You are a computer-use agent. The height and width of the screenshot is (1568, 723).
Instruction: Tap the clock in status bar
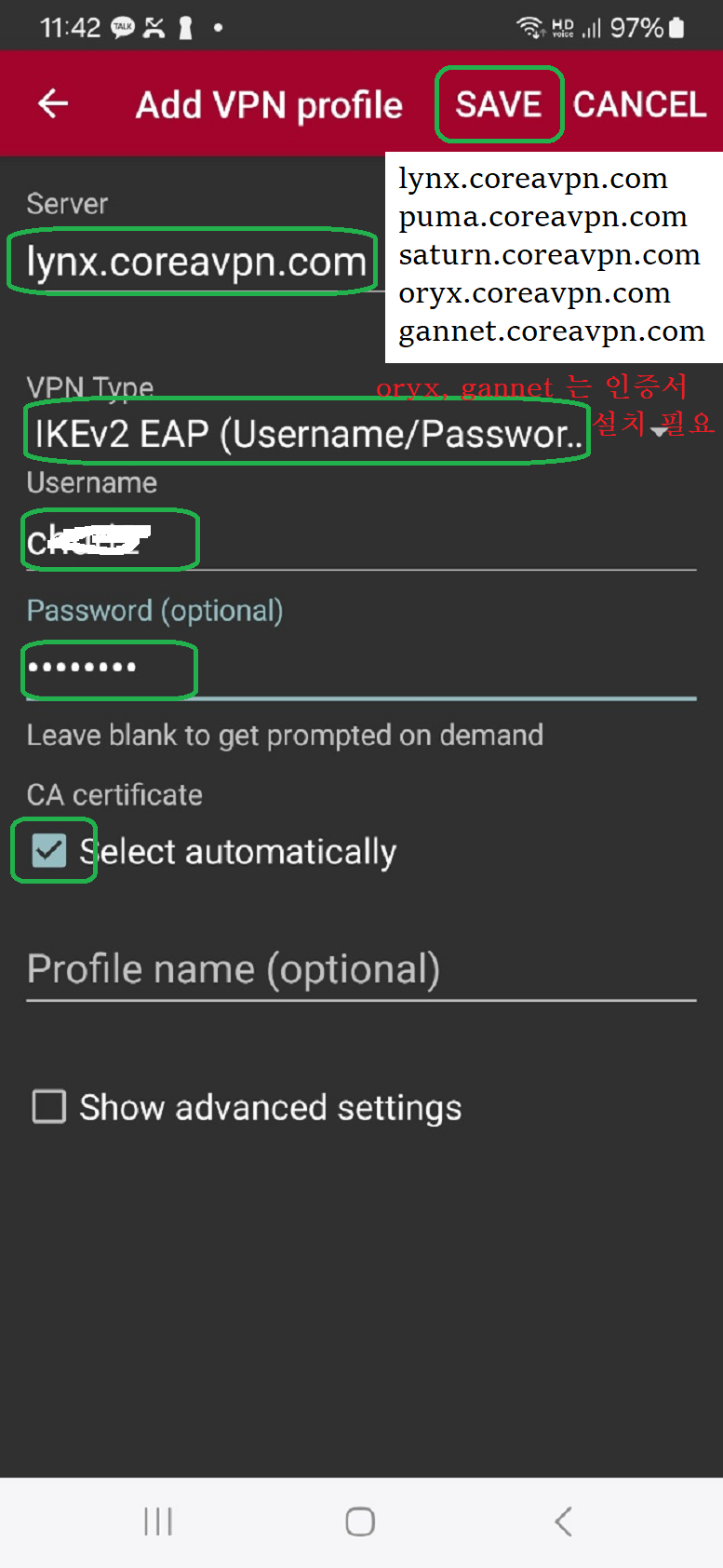pyautogui.click(x=70, y=28)
